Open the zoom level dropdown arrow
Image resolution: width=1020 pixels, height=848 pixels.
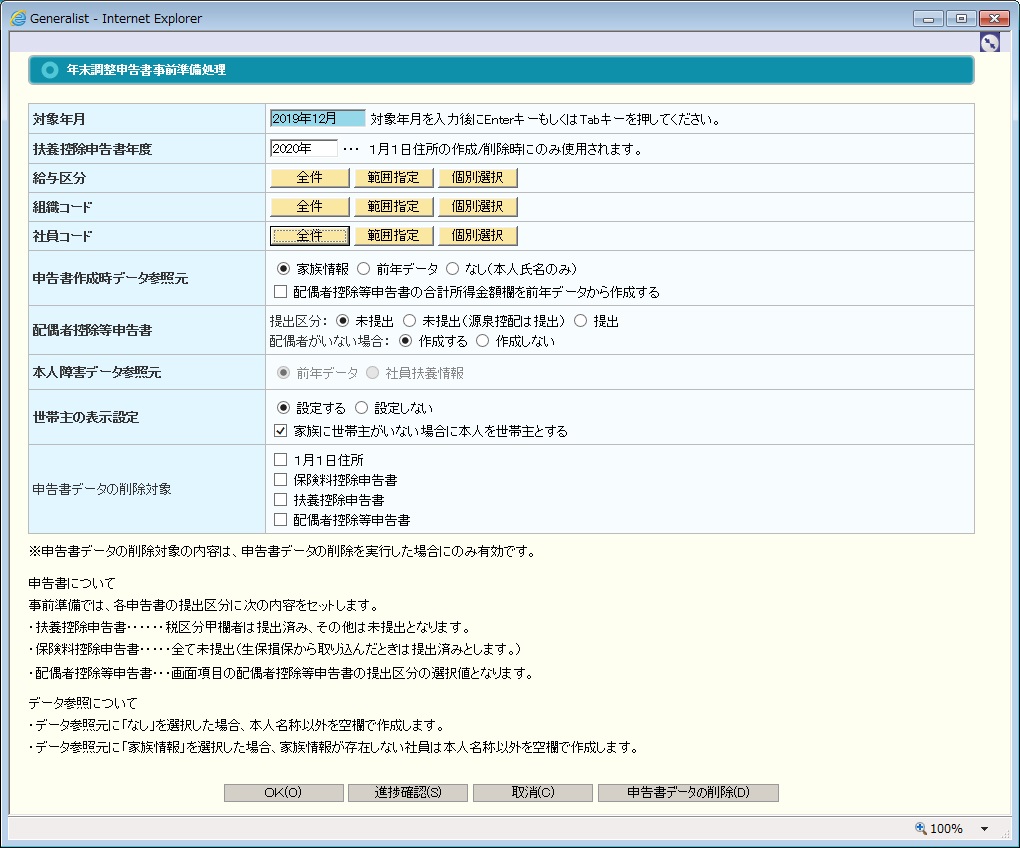coord(984,828)
